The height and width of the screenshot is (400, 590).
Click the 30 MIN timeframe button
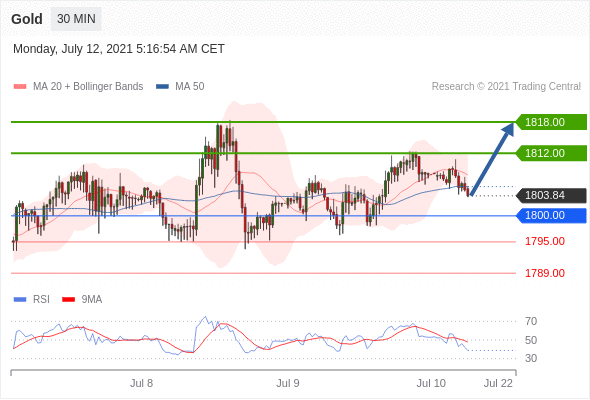coord(76,19)
